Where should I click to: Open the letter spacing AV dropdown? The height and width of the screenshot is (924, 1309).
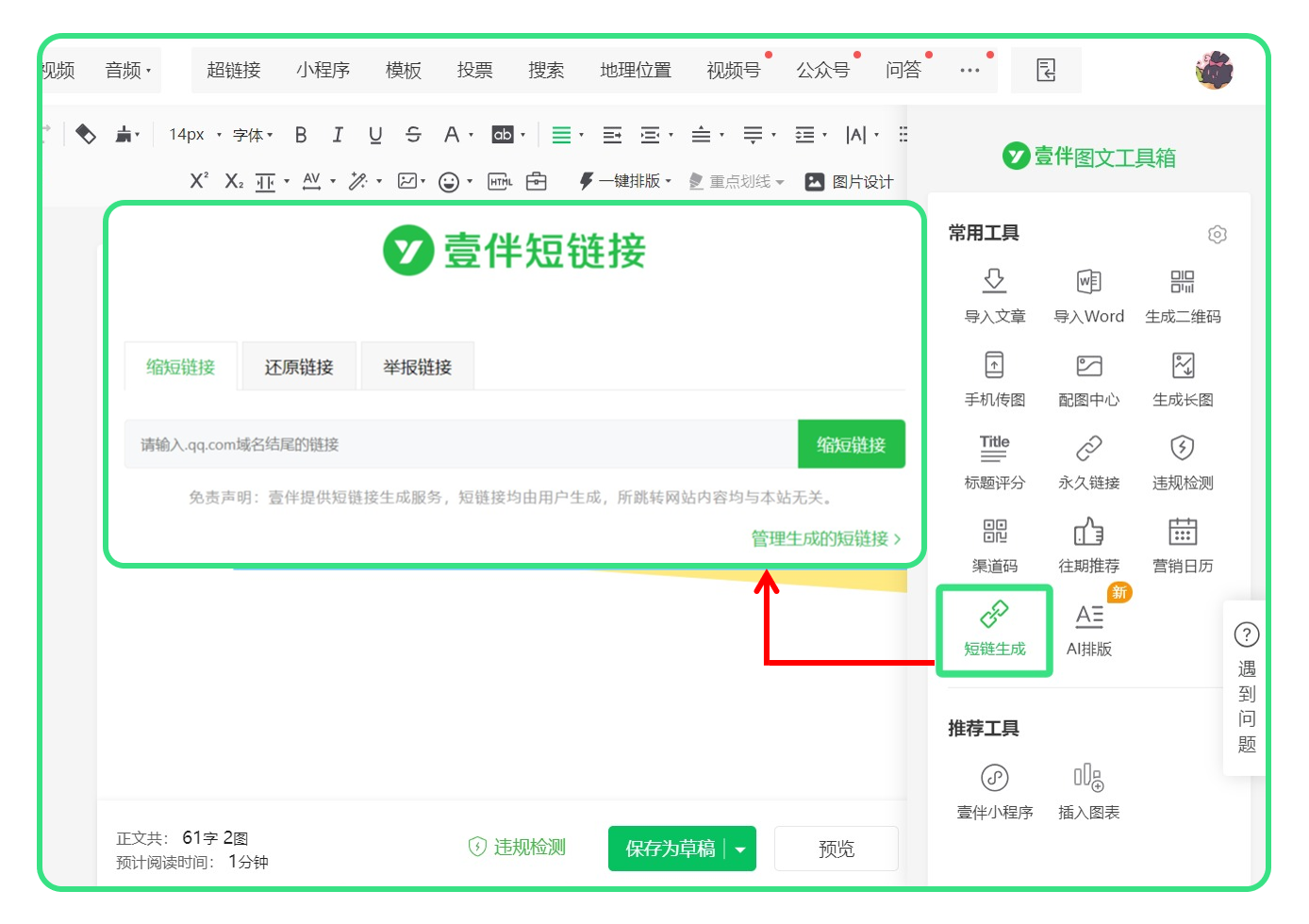[319, 181]
